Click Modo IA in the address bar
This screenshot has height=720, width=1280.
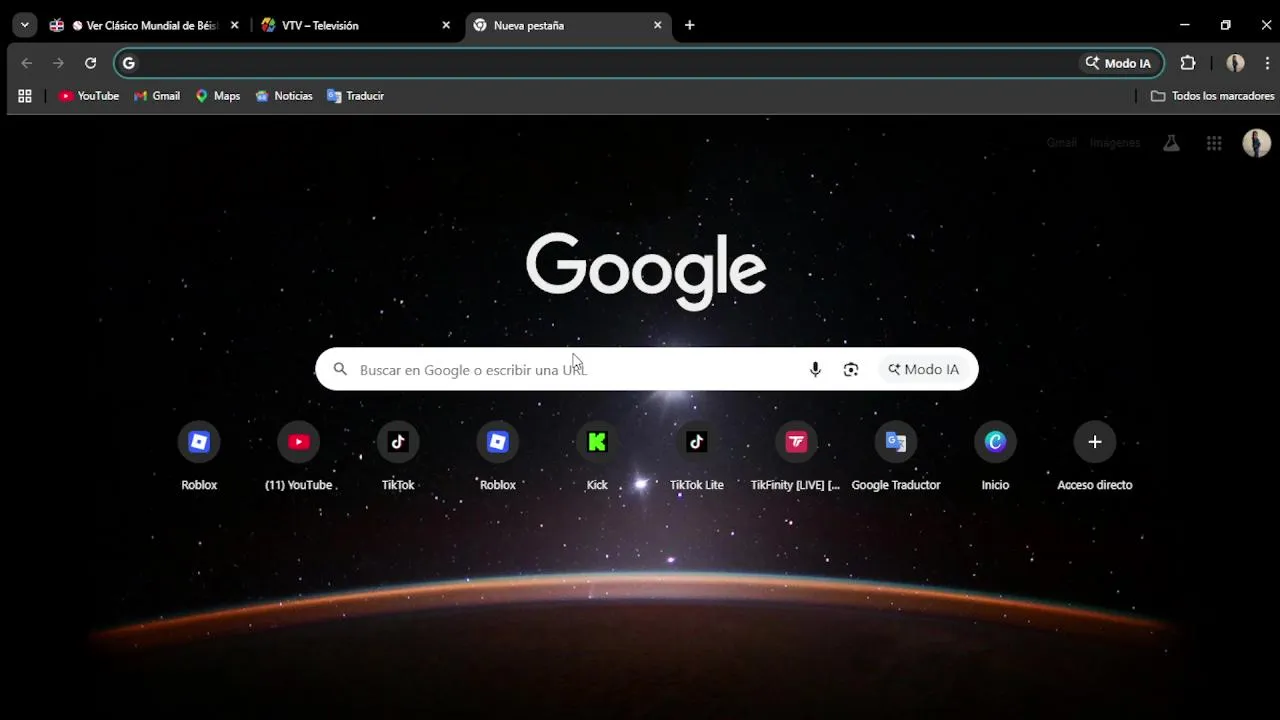click(x=1118, y=63)
